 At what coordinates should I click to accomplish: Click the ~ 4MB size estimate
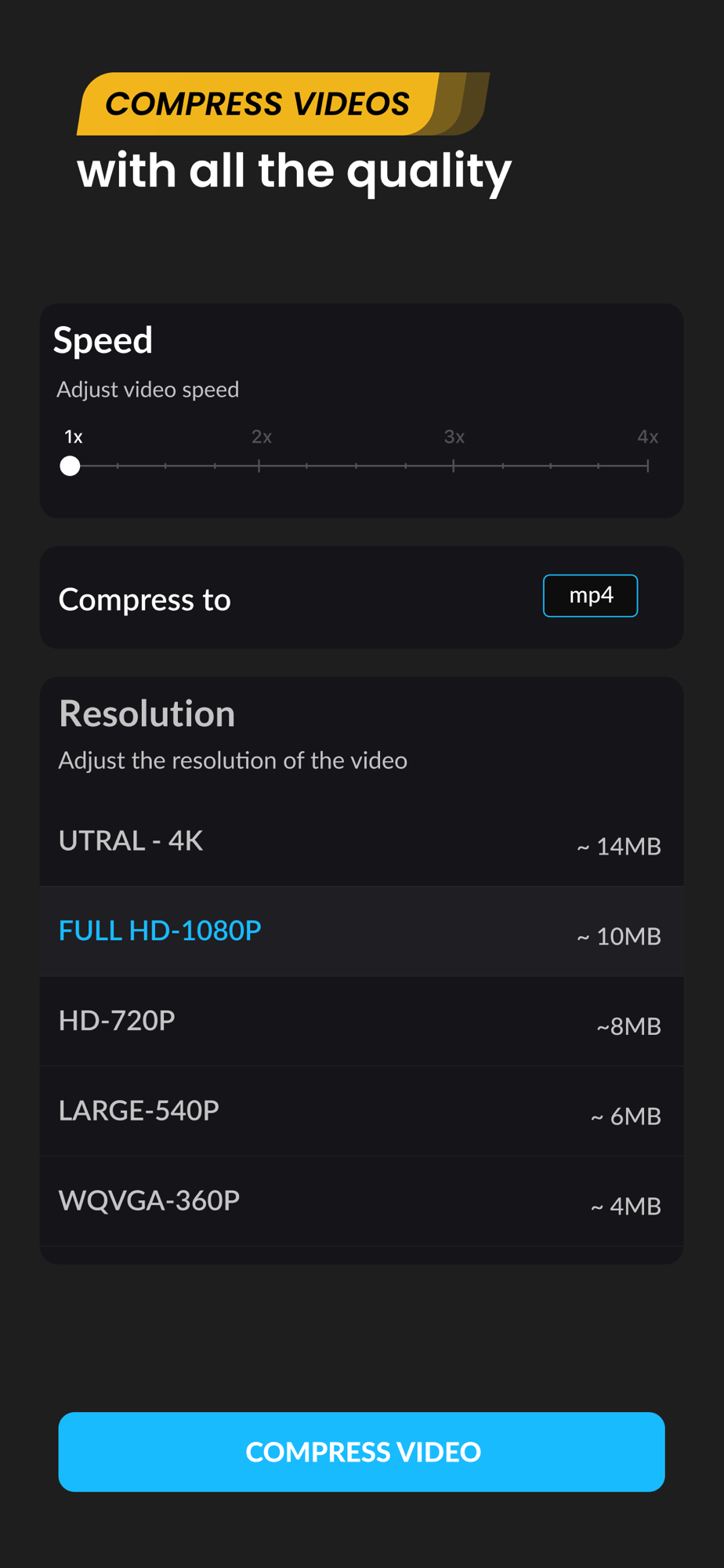(x=626, y=1206)
